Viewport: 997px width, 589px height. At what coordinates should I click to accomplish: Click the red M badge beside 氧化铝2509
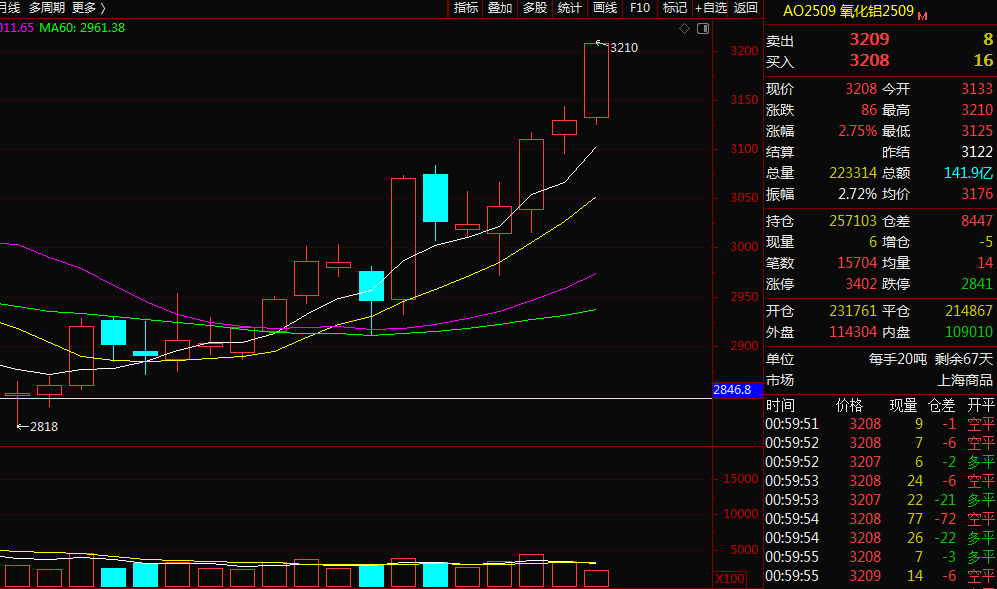click(922, 16)
